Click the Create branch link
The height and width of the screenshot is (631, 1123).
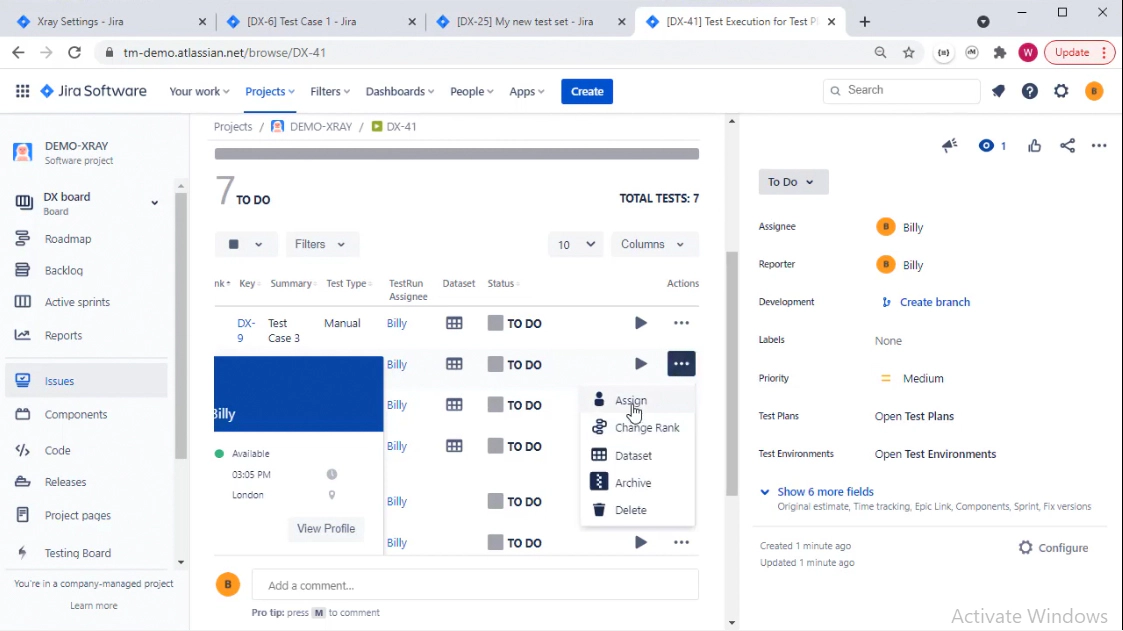point(934,302)
